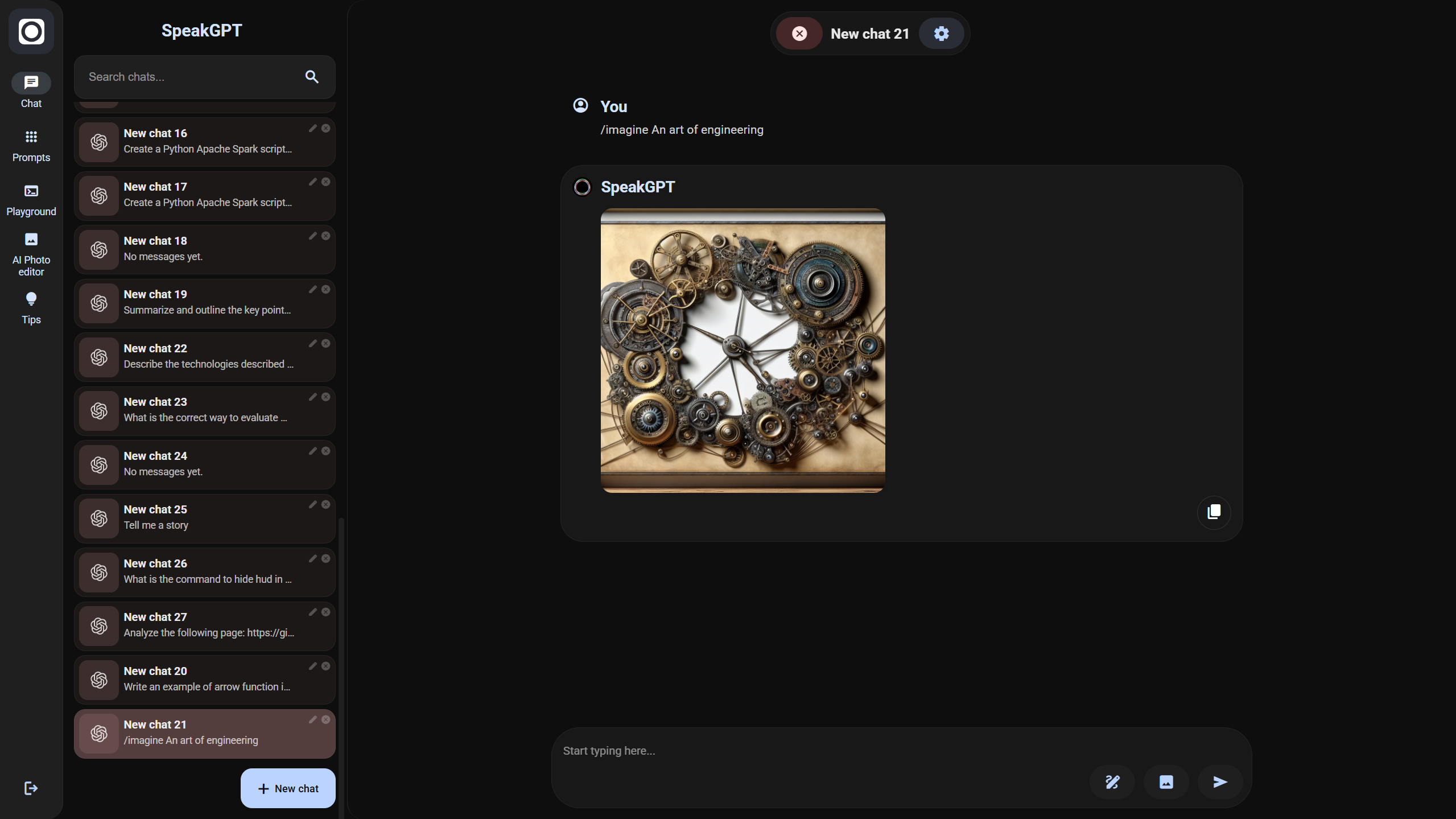Click the search magnifier icon
Image resolution: width=1456 pixels, height=819 pixels.
312,77
